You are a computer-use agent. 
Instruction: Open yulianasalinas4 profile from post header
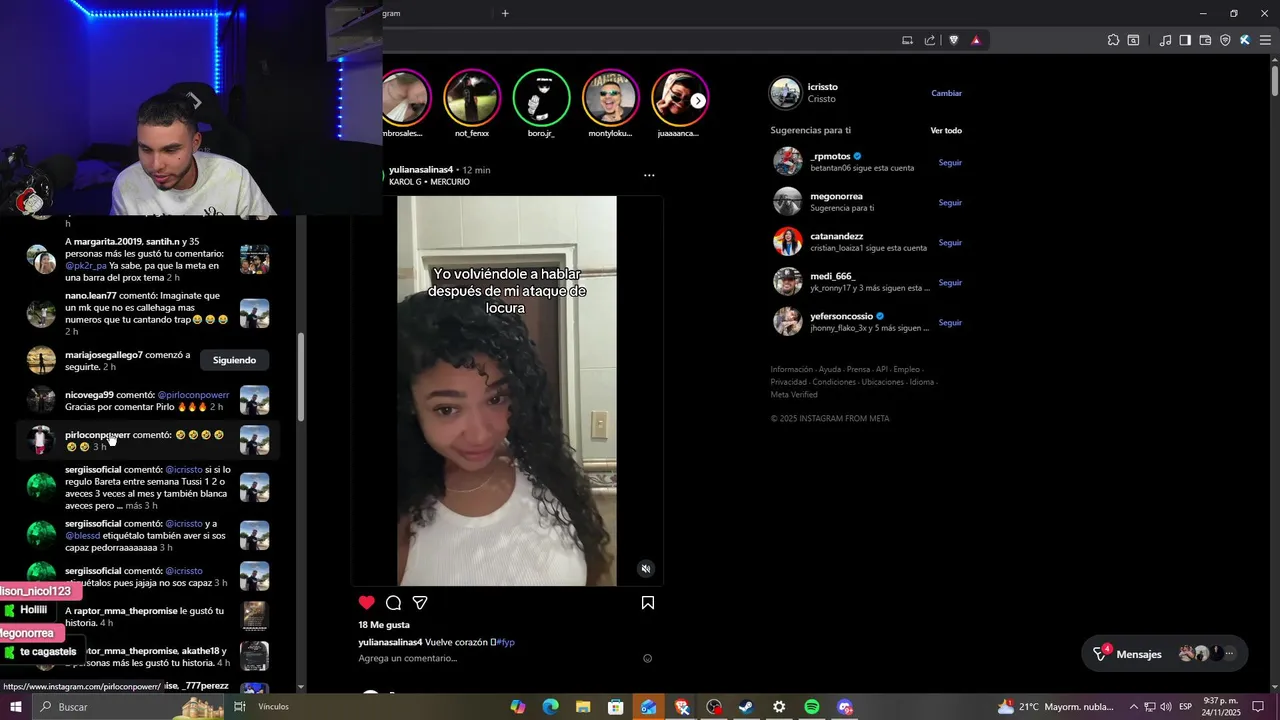[x=421, y=170]
